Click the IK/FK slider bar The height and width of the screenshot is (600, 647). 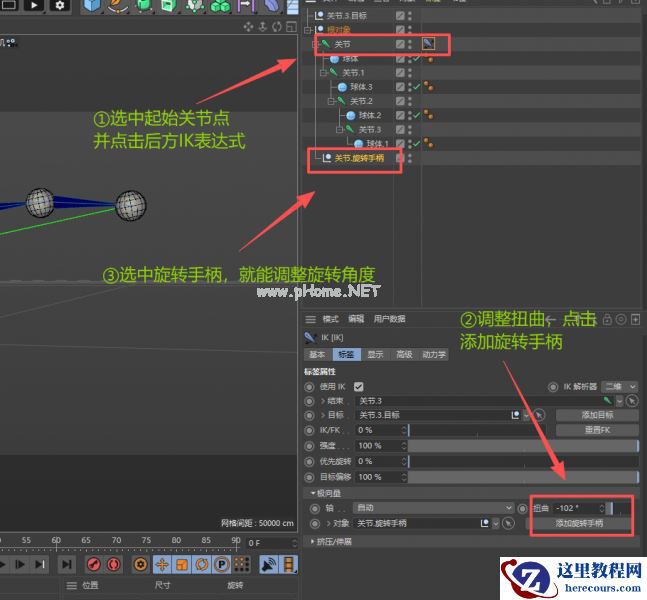[x=477, y=430]
